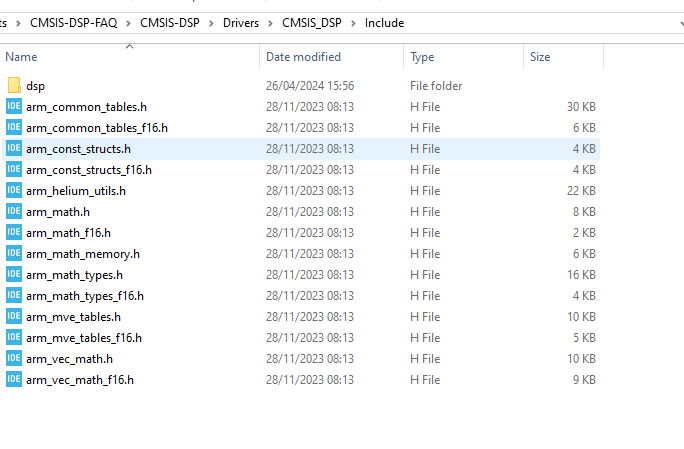Click the File folder type of dsp

[x=436, y=86]
